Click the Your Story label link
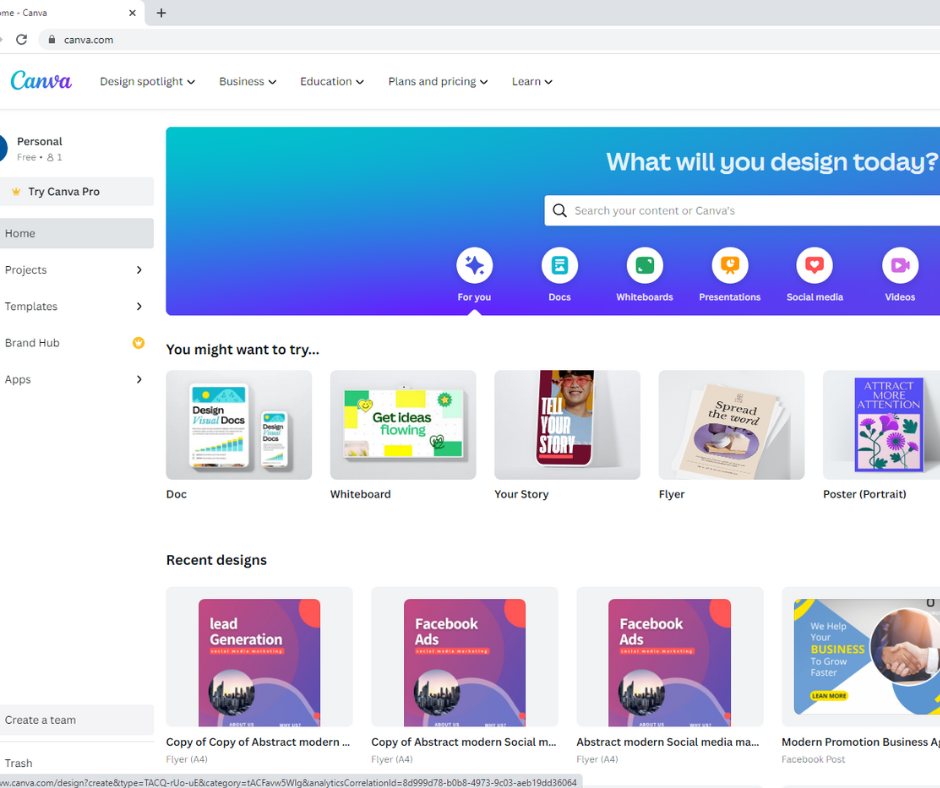The height and width of the screenshot is (788, 940). [x=522, y=494]
